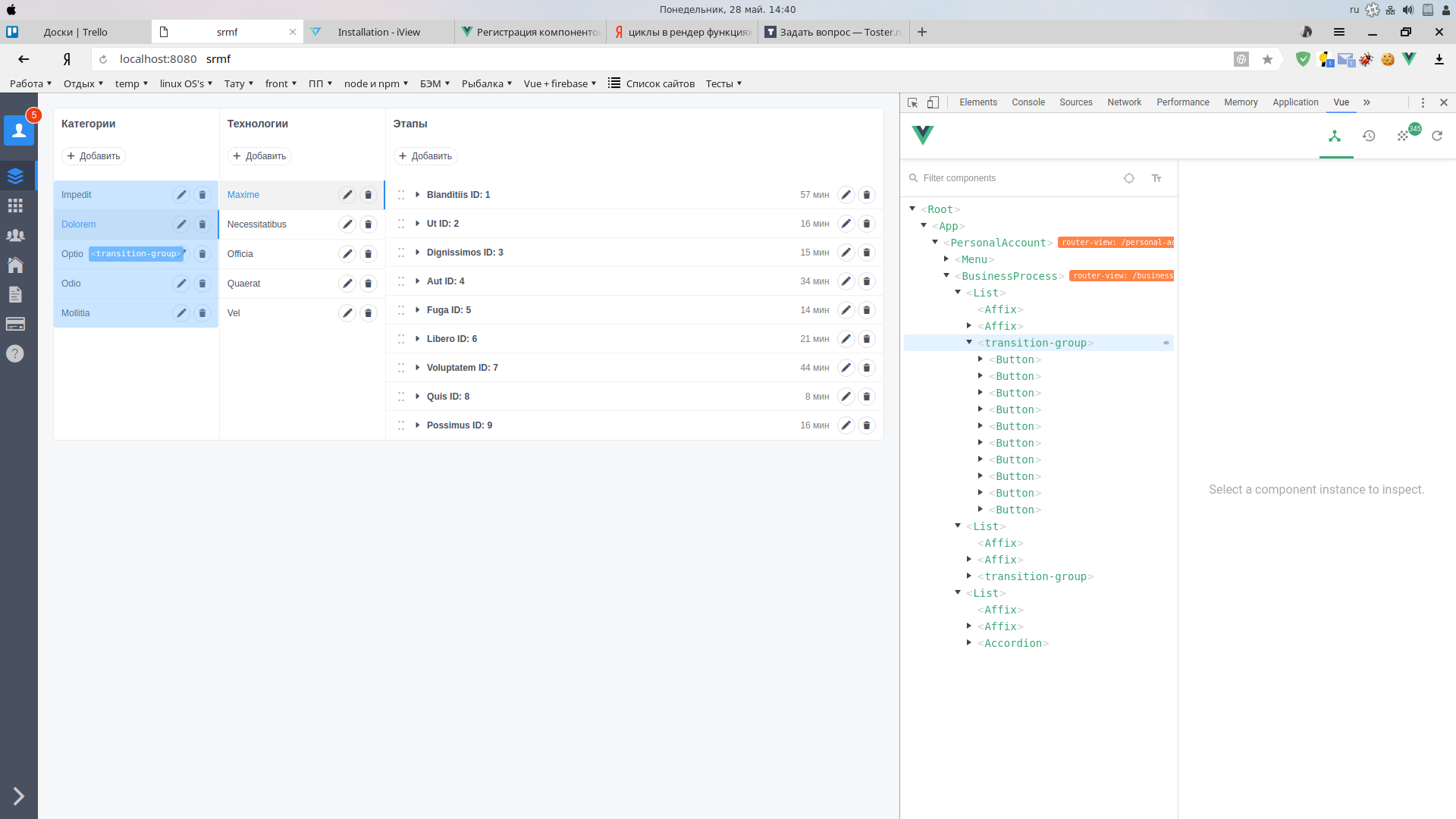Collapse the BusinessProcess component node
The width and height of the screenshot is (1456, 819).
tap(946, 275)
